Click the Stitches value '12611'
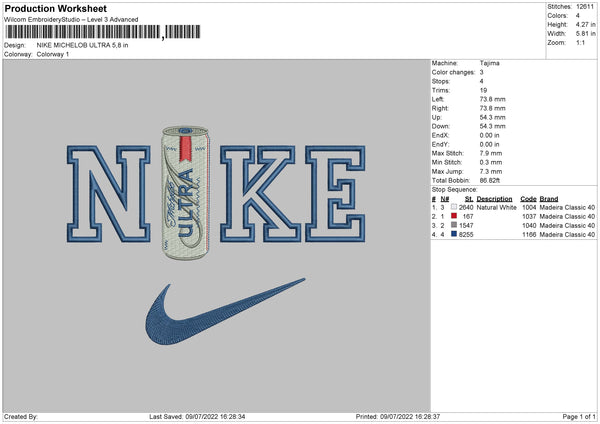The width and height of the screenshot is (600, 424). pos(585,7)
